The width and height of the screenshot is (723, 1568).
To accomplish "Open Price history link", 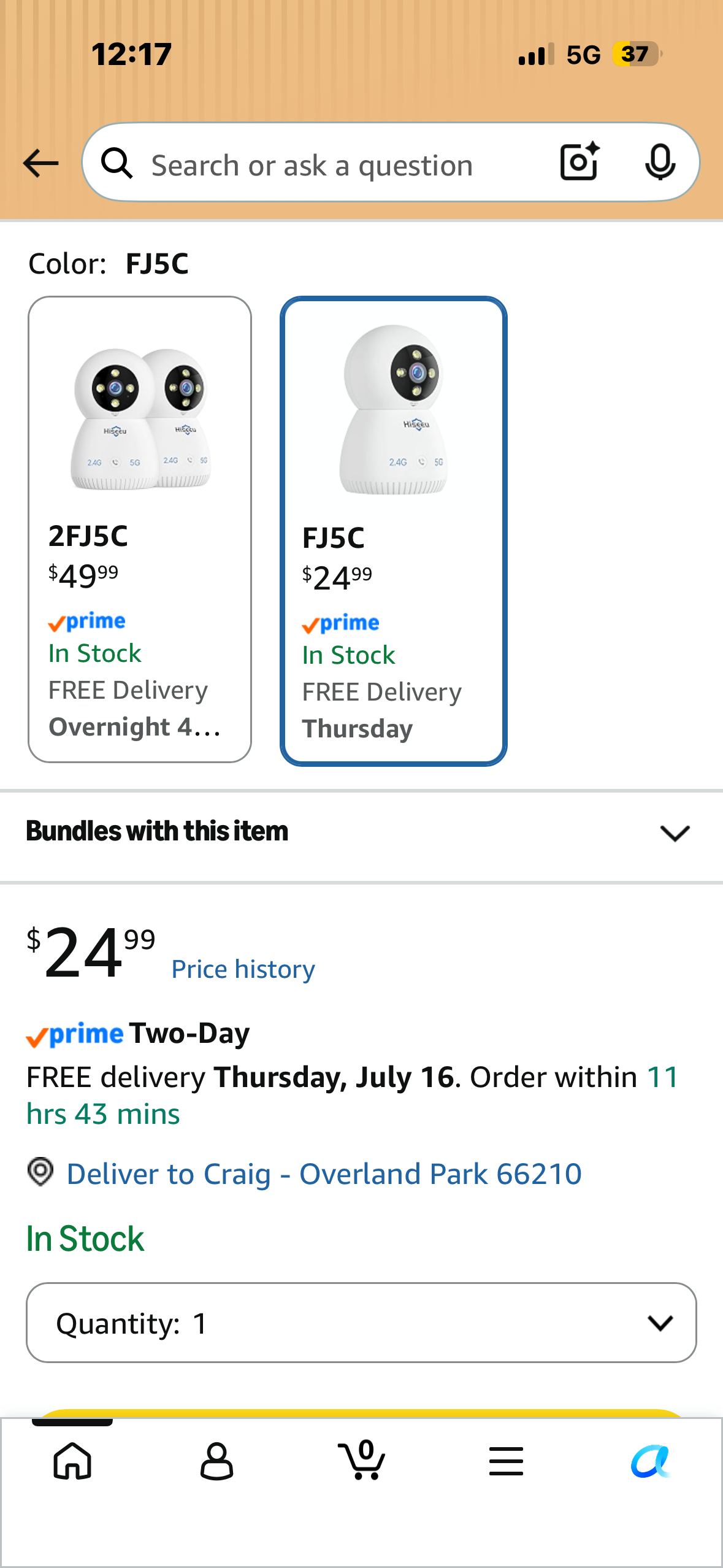I will tap(243, 969).
